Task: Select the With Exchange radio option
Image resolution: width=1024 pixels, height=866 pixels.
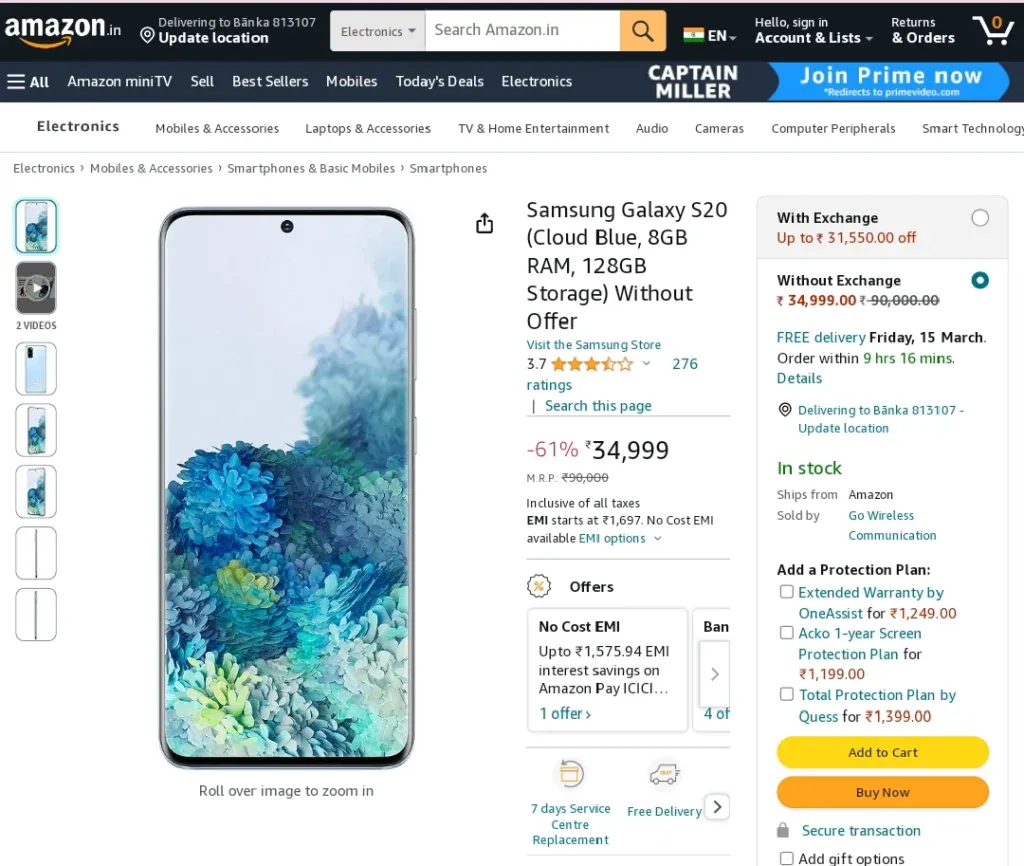Action: [x=980, y=217]
